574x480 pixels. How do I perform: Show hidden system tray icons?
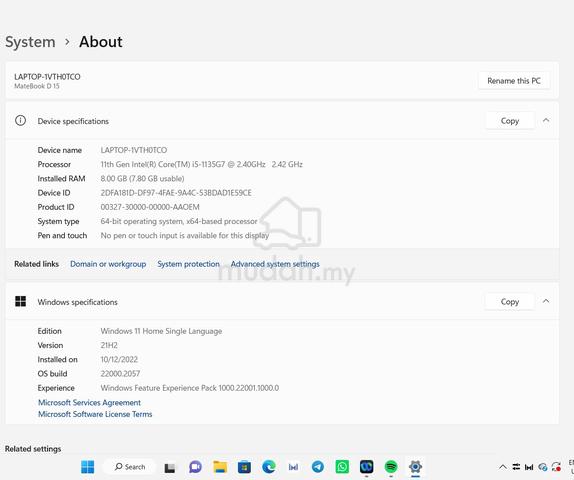click(x=503, y=467)
